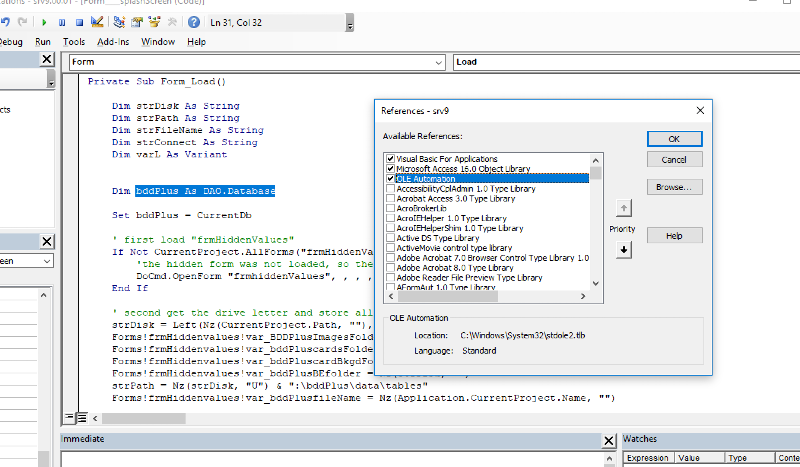The width and height of the screenshot is (800, 467).
Task: Click Cancel in References dialog
Action: pyautogui.click(x=674, y=160)
